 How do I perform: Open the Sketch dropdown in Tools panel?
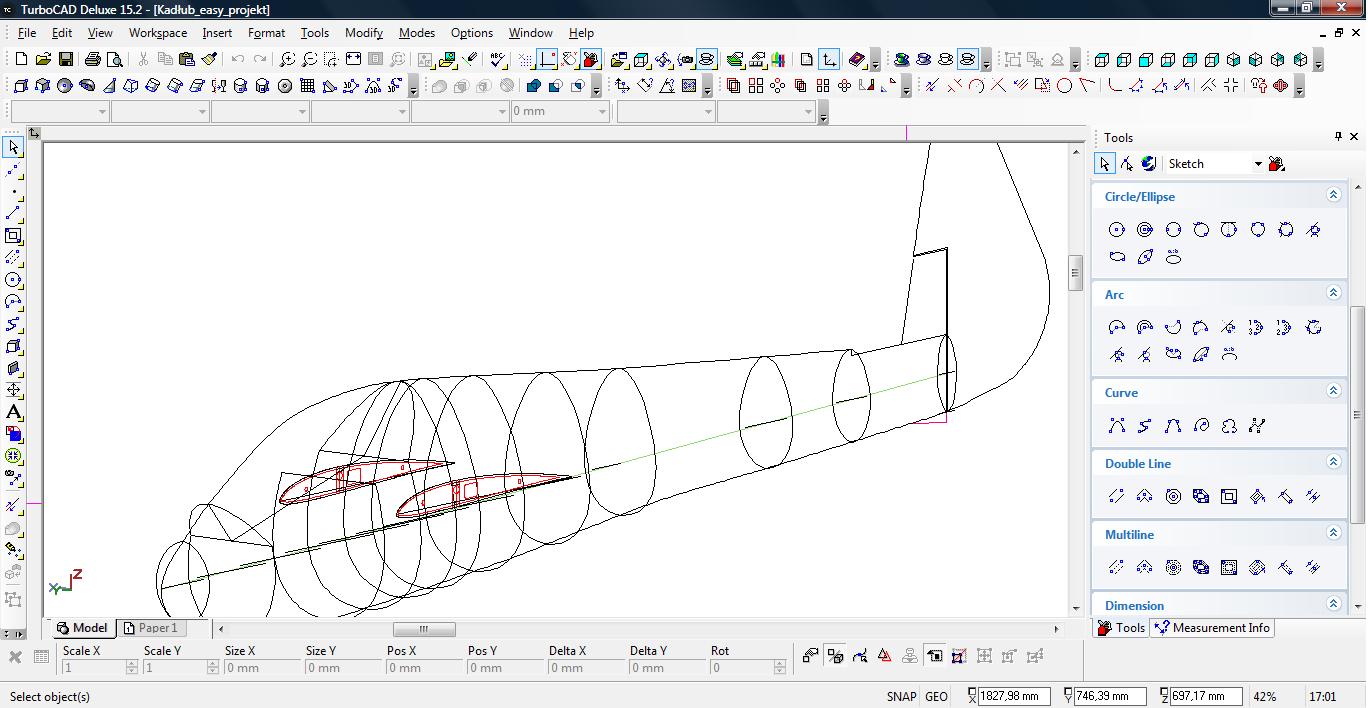(1258, 164)
